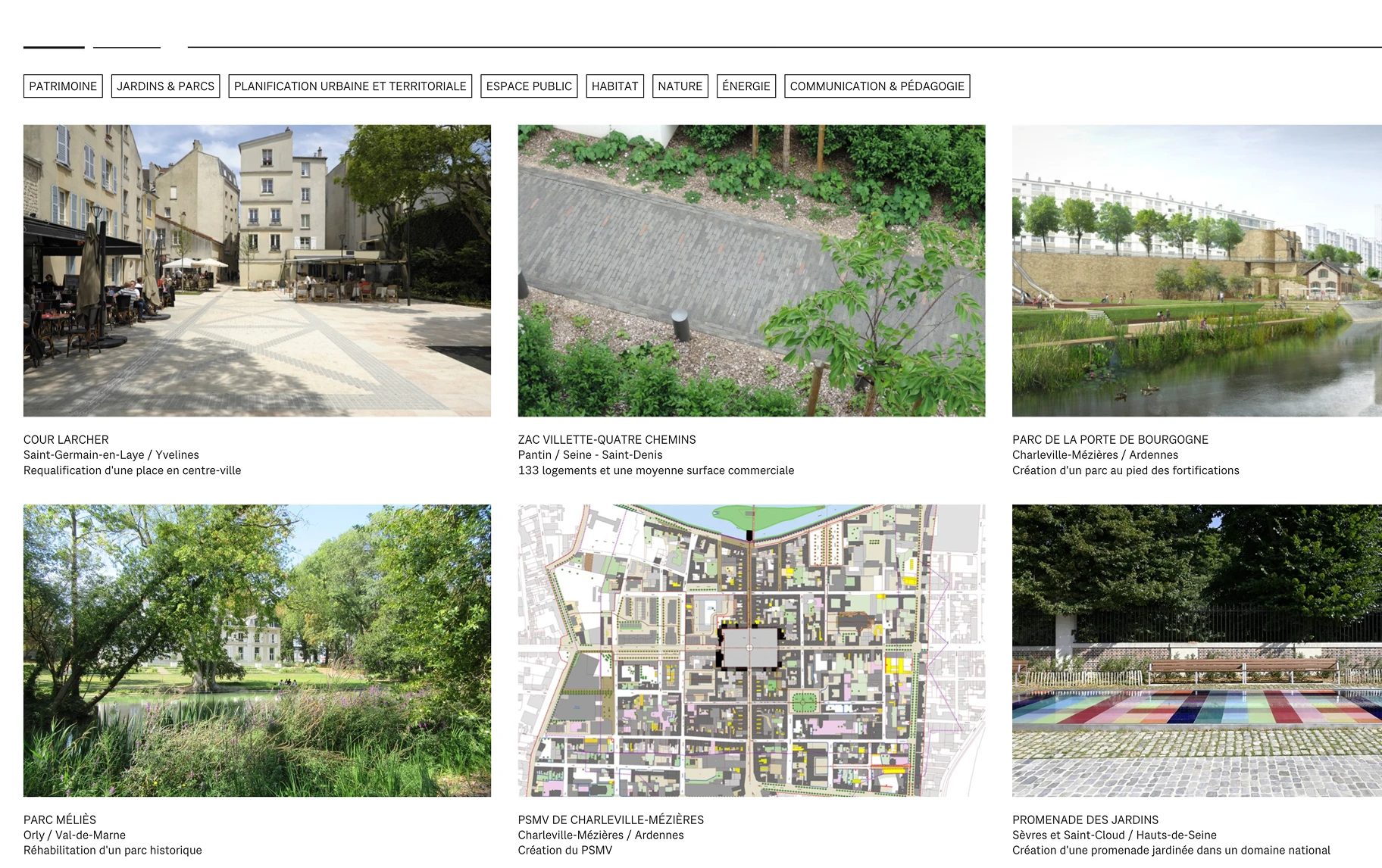The height and width of the screenshot is (868, 1382).
Task: Click "Création d'un parc au pied des fortifications"
Action: point(1126,470)
